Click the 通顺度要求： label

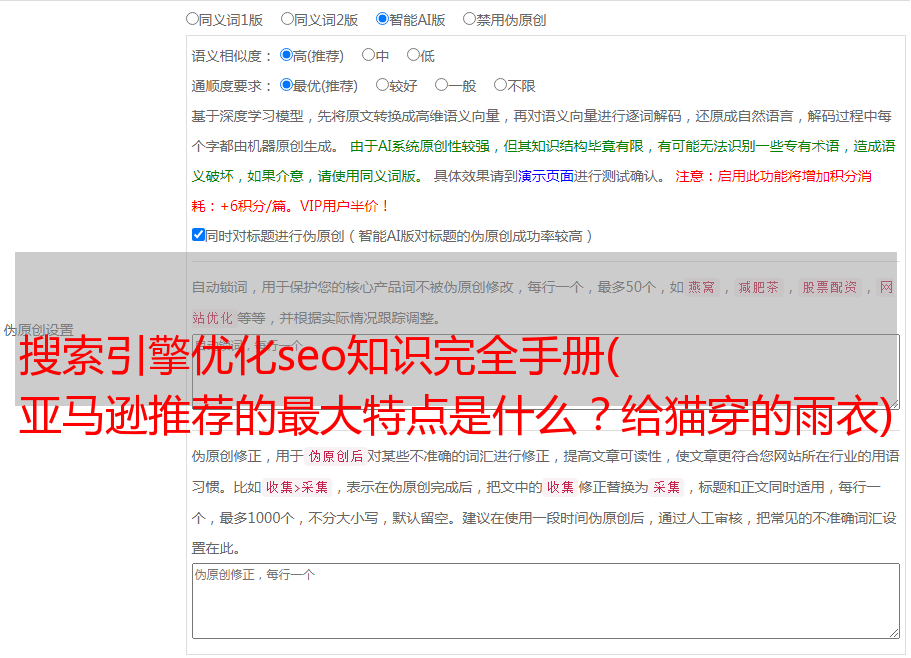pyautogui.click(x=232, y=86)
